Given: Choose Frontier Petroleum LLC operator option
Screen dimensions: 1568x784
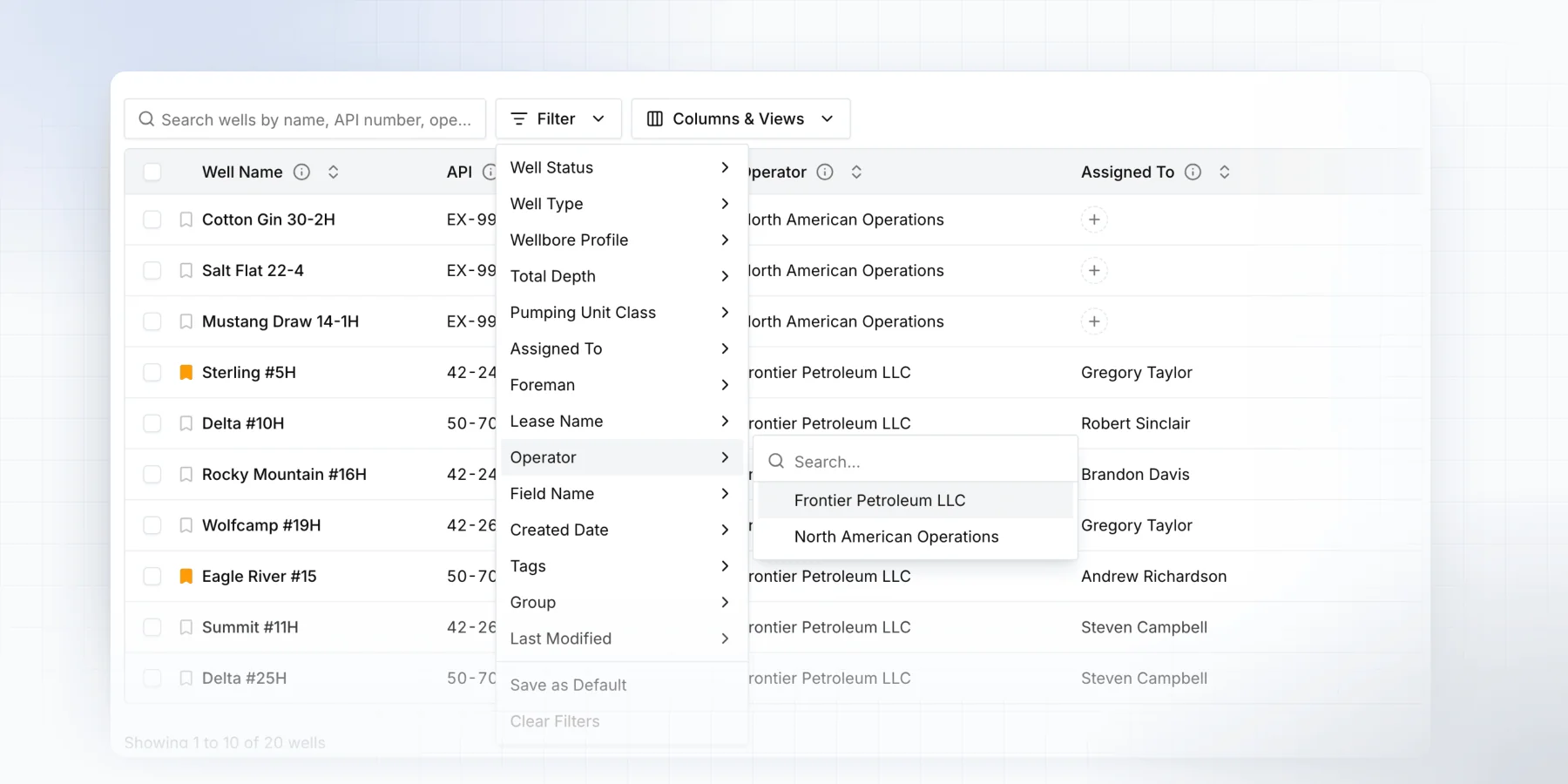Looking at the screenshot, I should pos(915,501).
